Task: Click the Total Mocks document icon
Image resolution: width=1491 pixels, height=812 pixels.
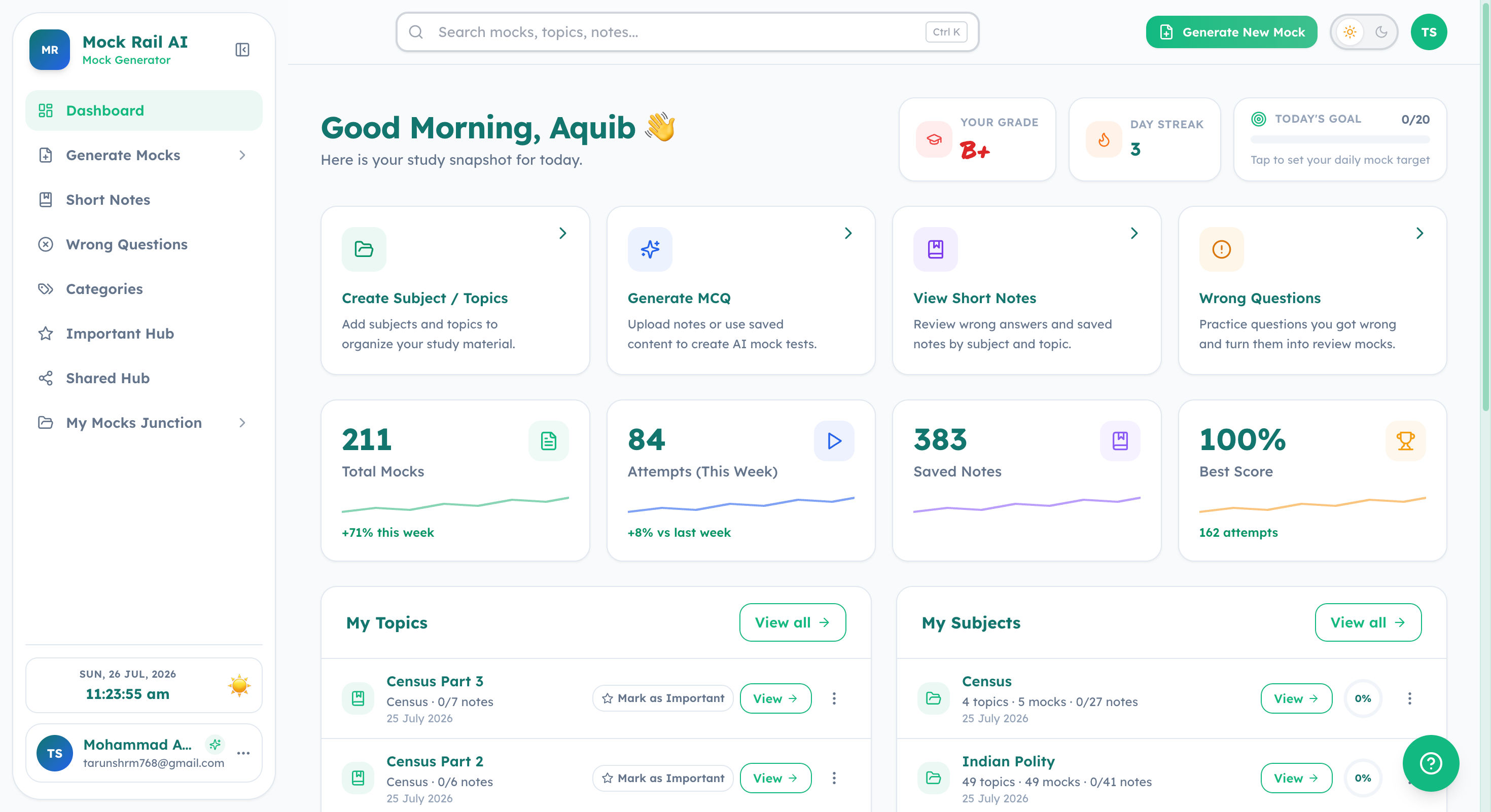Action: pyautogui.click(x=548, y=440)
